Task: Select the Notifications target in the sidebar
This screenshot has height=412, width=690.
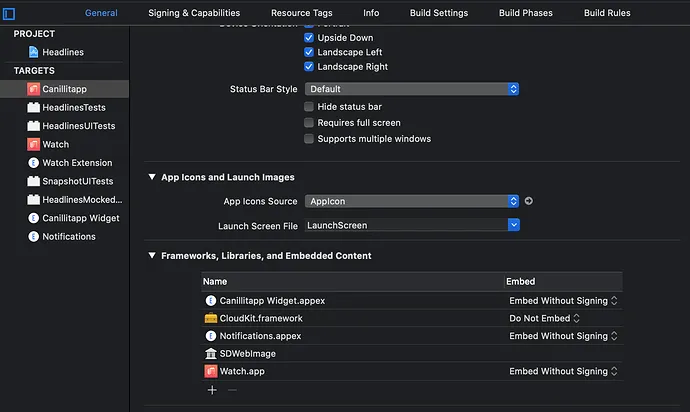Action: click(x=68, y=236)
